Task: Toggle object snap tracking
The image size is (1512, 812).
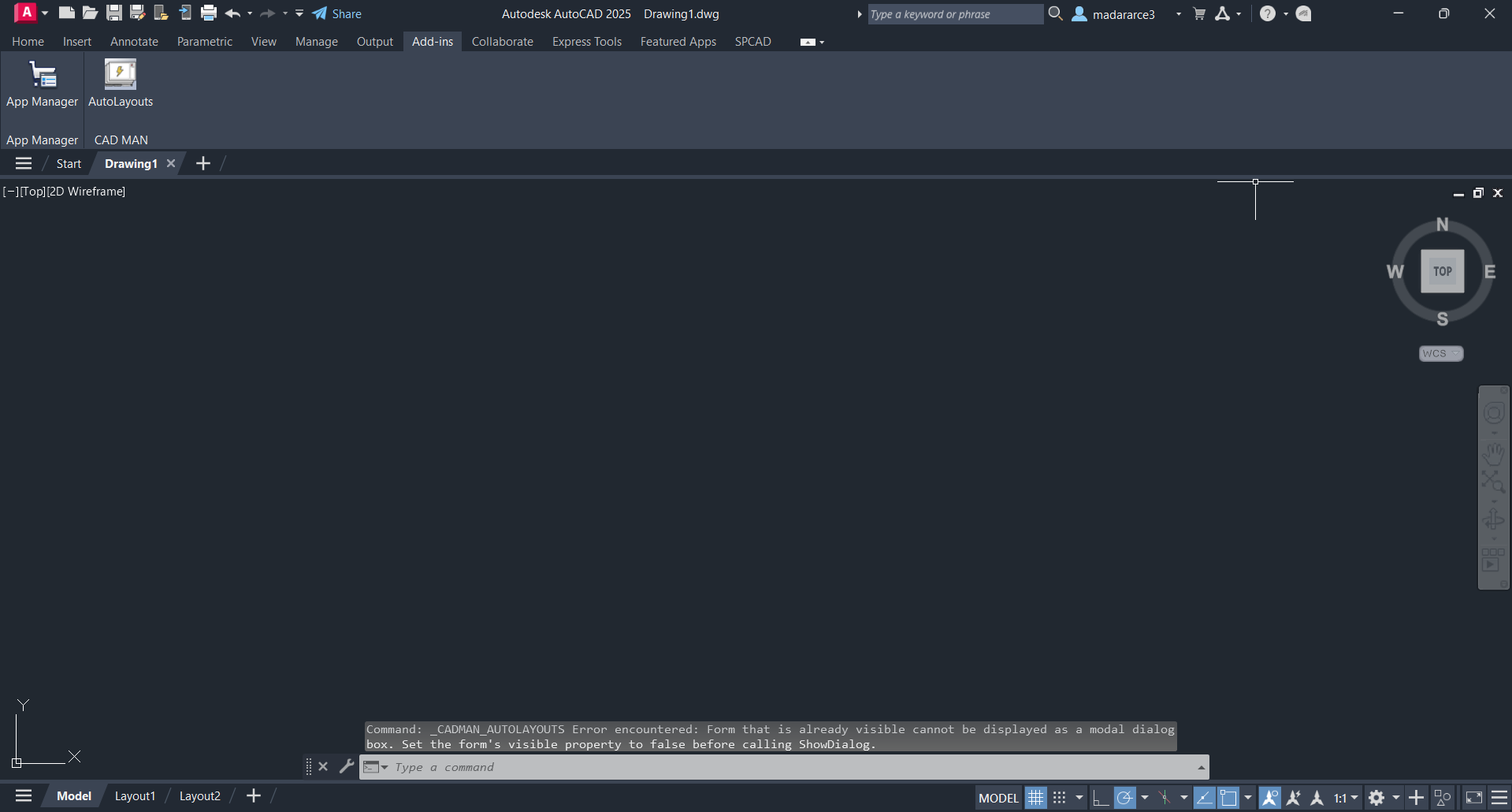Action: 1204,798
